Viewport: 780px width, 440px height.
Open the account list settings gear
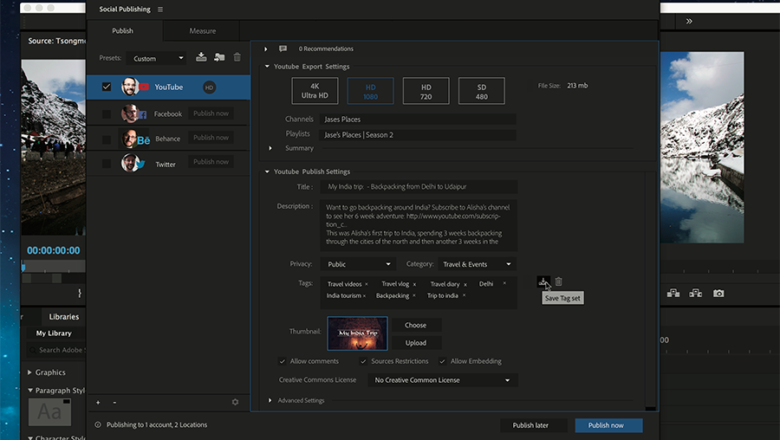pyautogui.click(x=235, y=402)
